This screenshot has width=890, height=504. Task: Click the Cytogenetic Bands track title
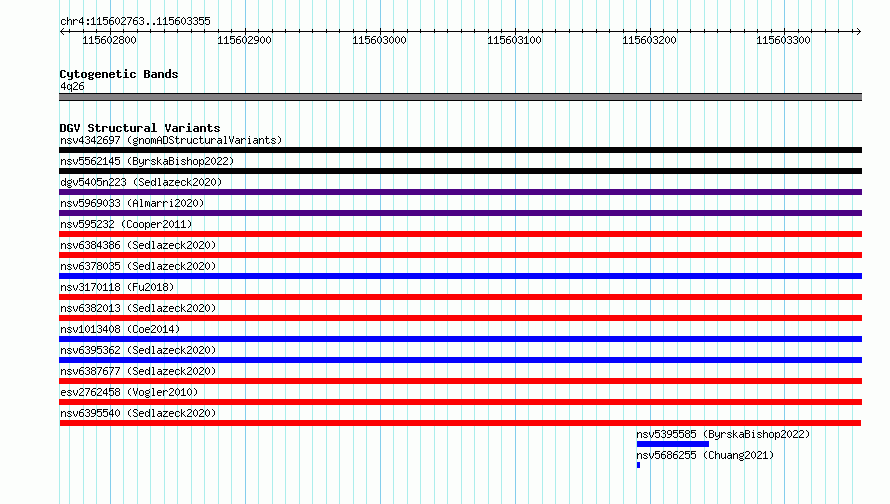pos(119,74)
